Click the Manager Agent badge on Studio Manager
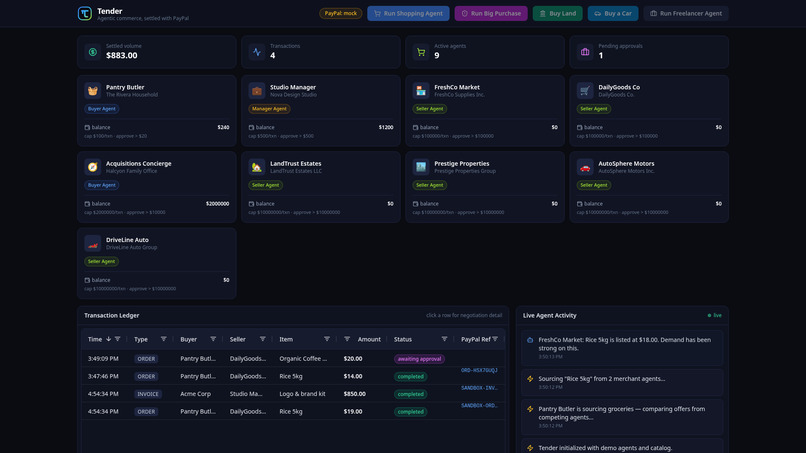806x453 pixels. click(x=269, y=109)
